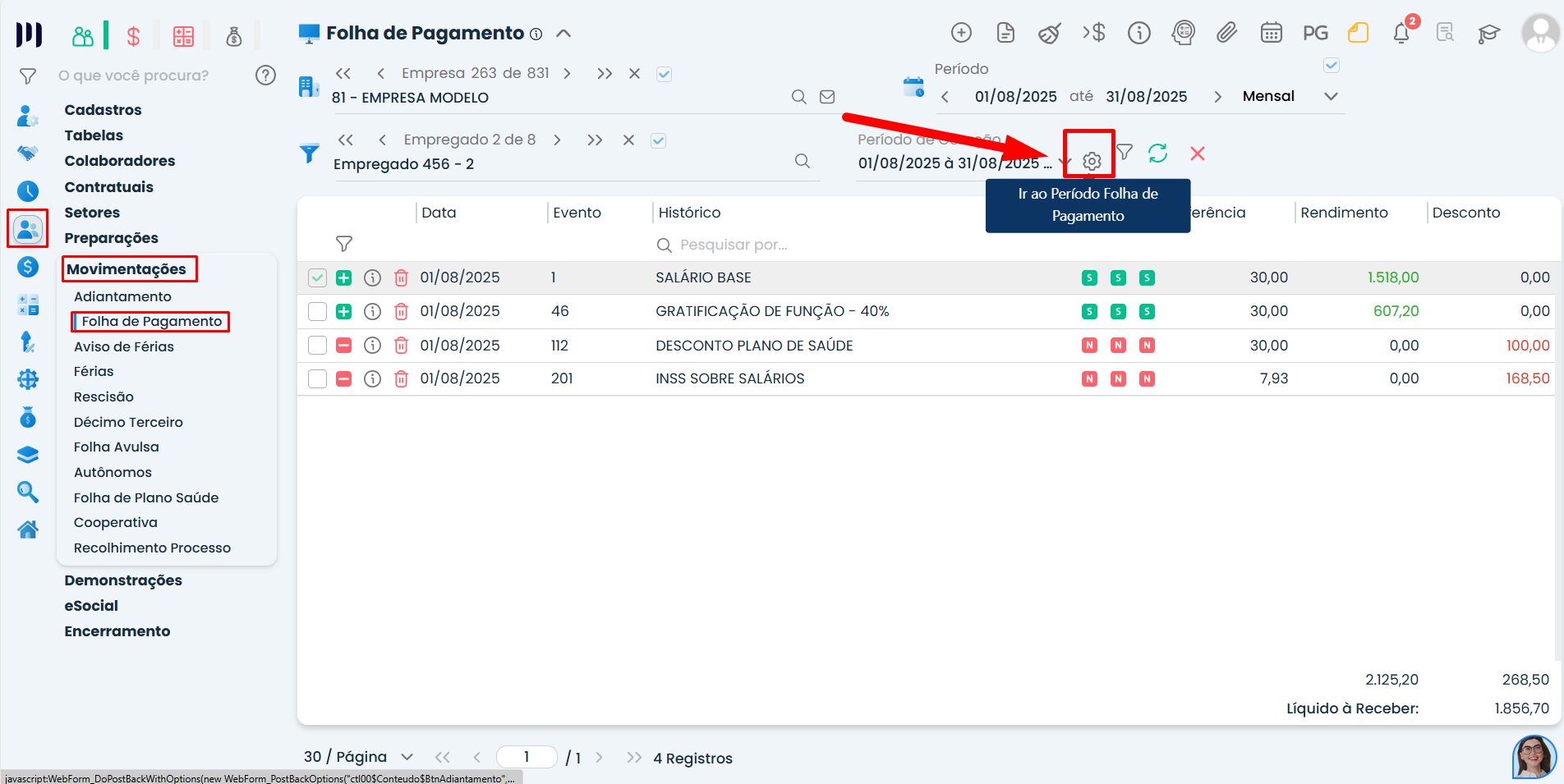Check the GRATIFICAÇÃO DE FUNÇÃO row checkbox
This screenshot has height=784, width=1564.
coord(317,311)
